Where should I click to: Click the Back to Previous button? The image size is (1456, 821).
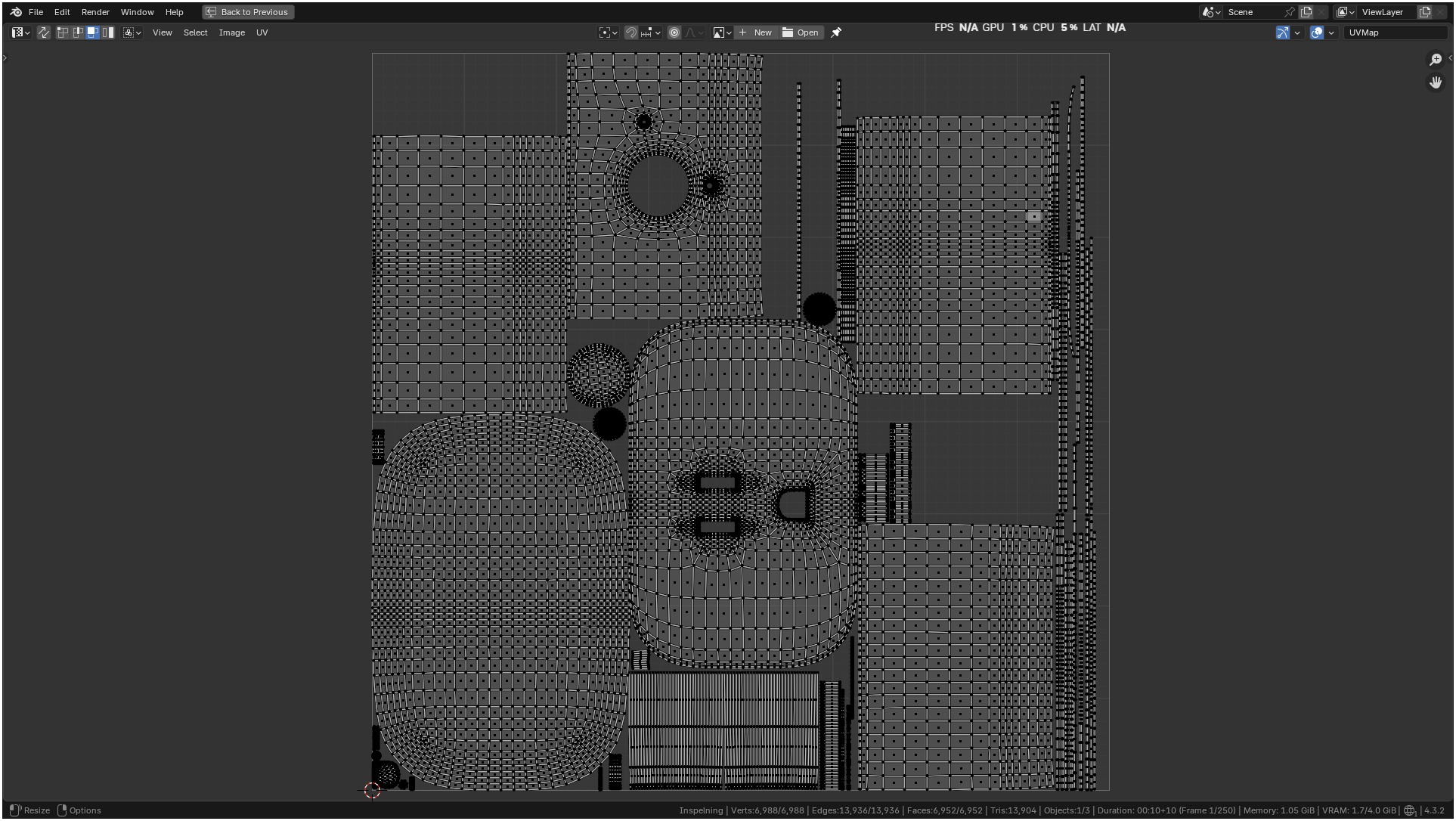[248, 12]
